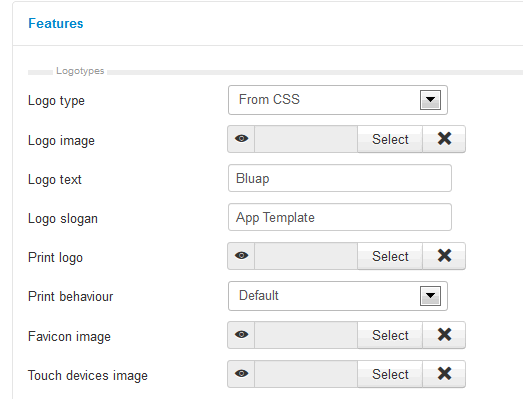Select a file for Touch devices image

tap(390, 374)
